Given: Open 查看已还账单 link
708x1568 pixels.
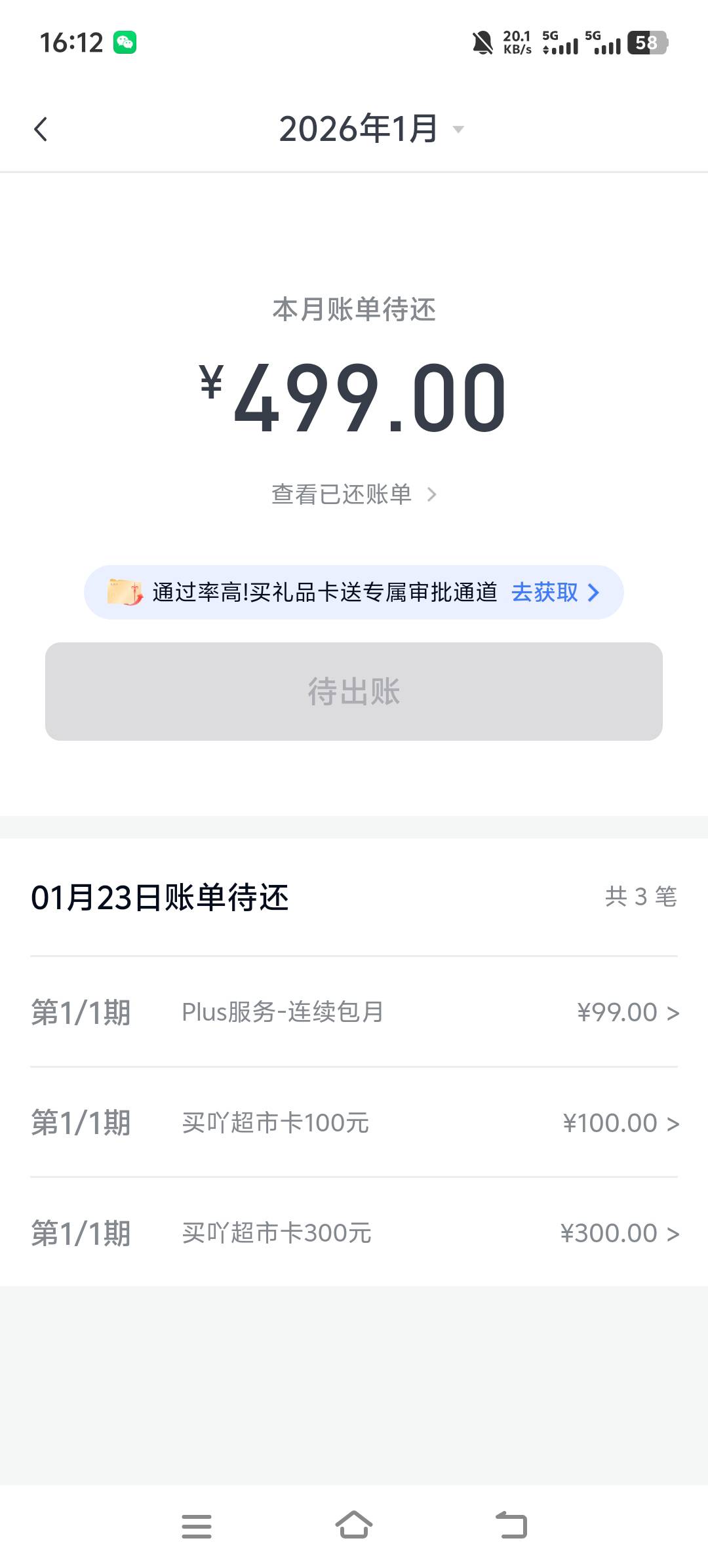Looking at the screenshot, I should point(354,494).
